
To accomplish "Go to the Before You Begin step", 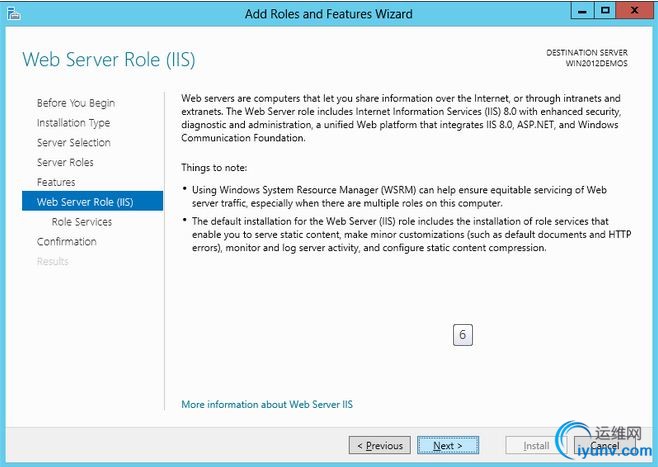I will point(76,103).
